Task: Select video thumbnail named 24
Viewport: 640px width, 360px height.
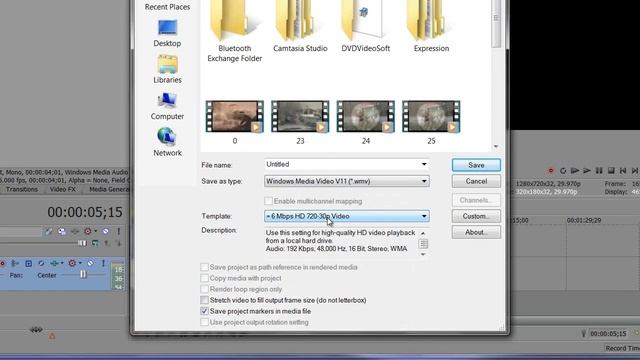Action: 365,122
